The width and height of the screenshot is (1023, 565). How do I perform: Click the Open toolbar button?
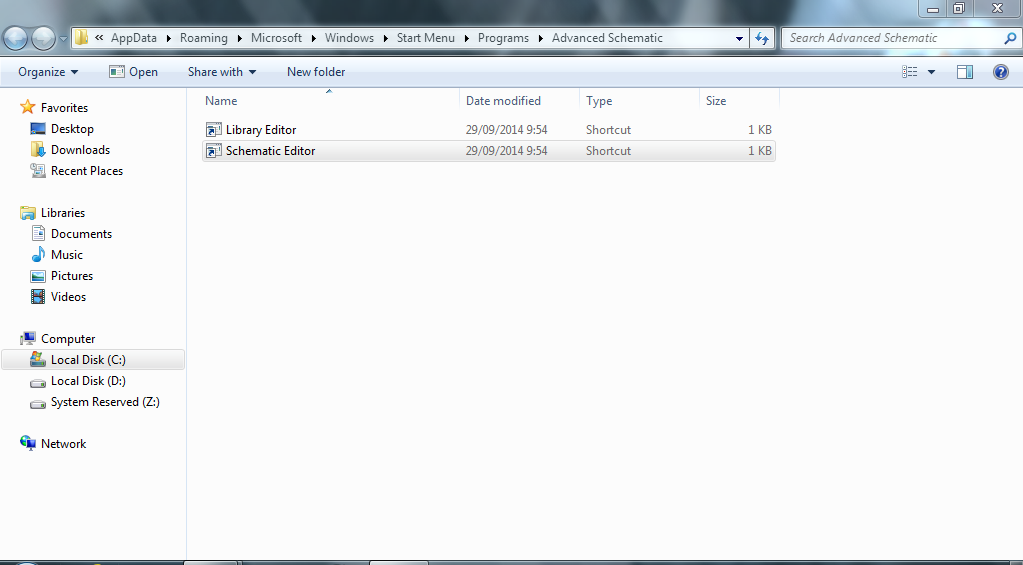click(133, 72)
